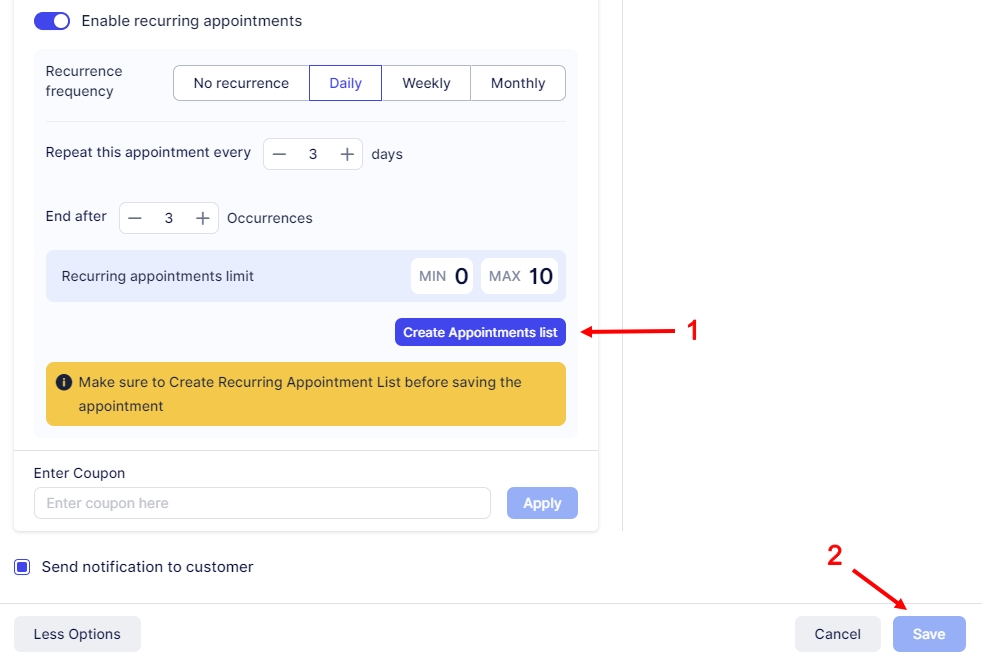Select Daily recurrence frequency

(345, 83)
